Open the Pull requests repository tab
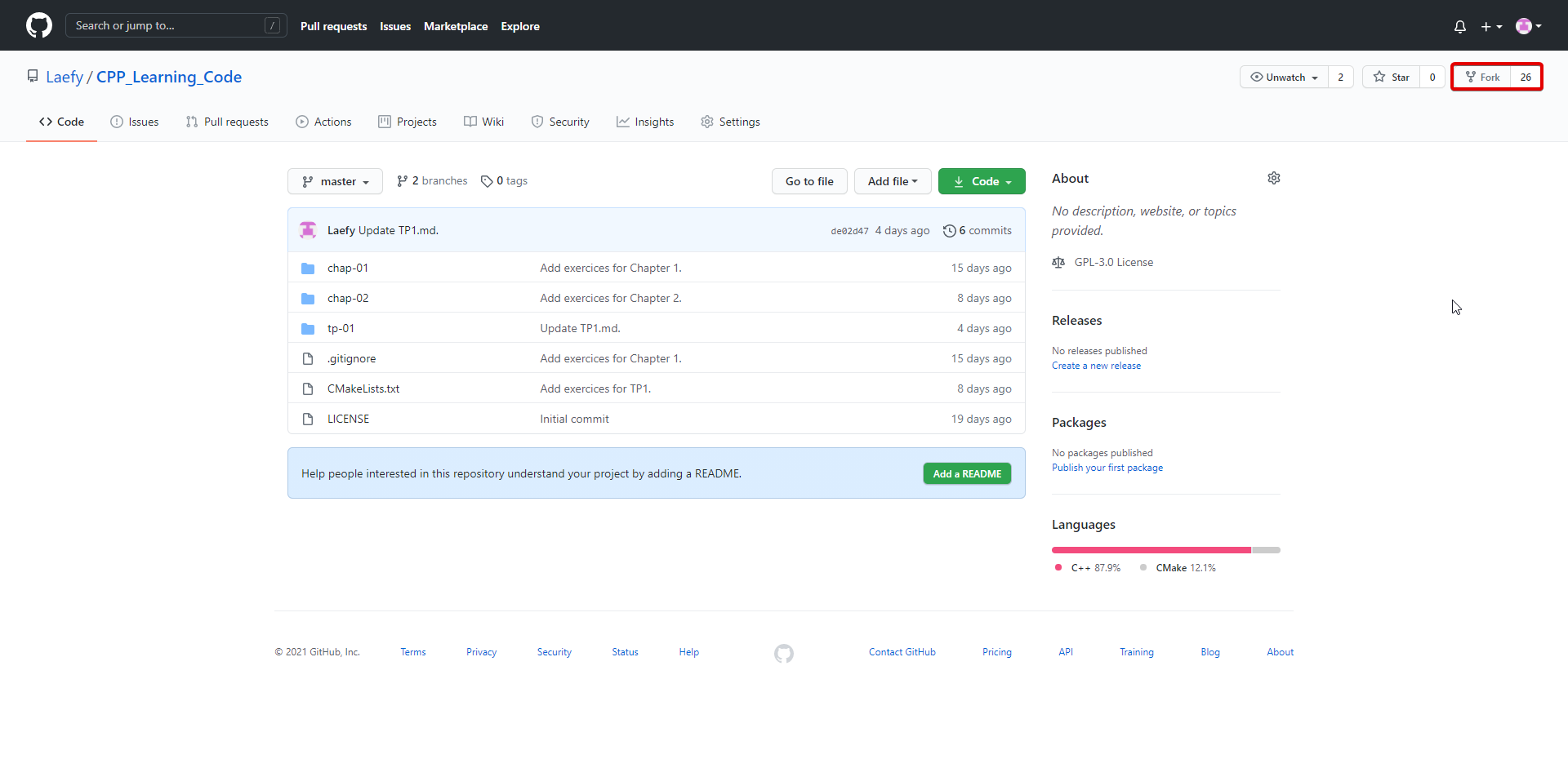 tap(227, 122)
